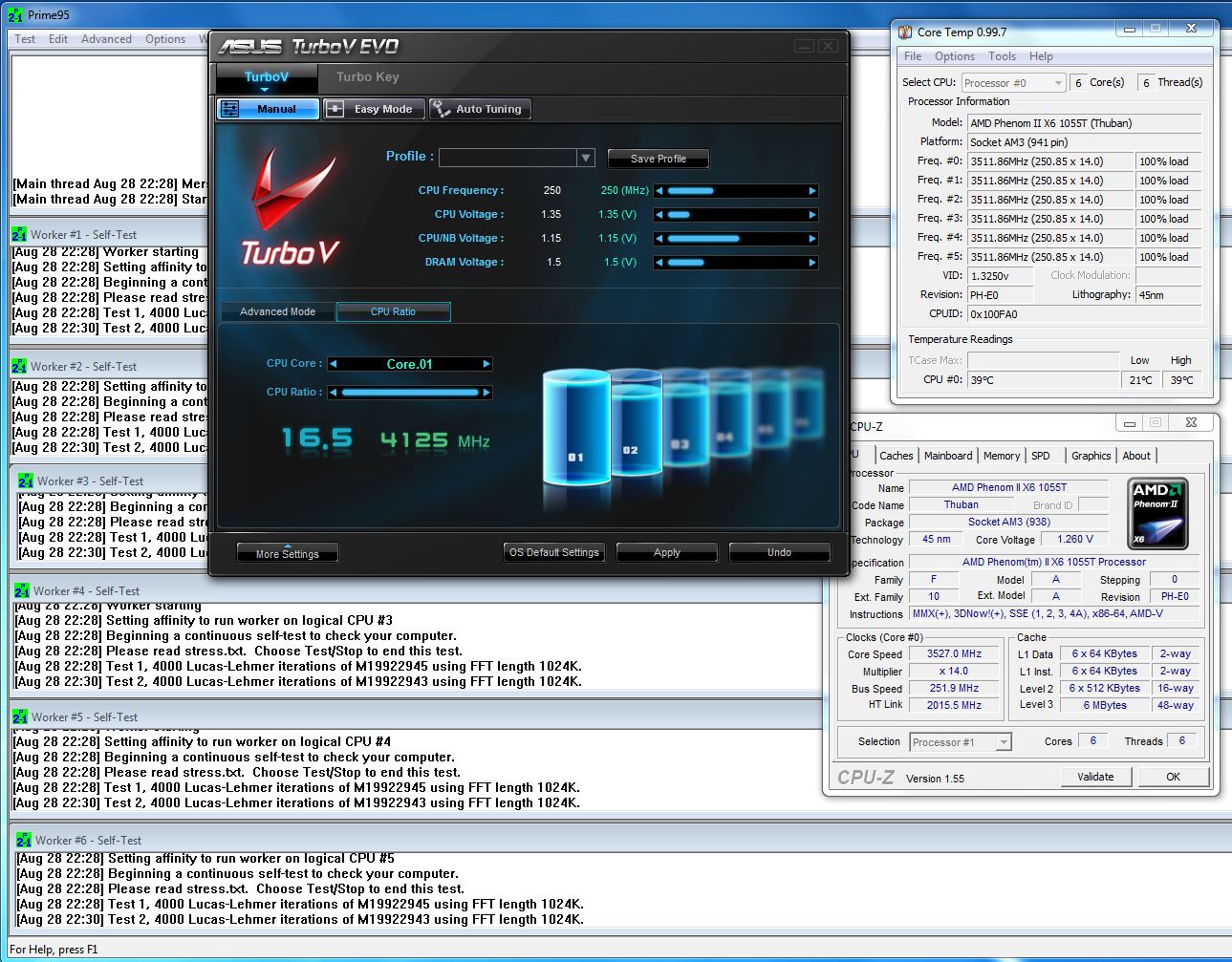Open the Profile dropdown in TurboV
The height and width of the screenshot is (962, 1232).
click(586, 158)
